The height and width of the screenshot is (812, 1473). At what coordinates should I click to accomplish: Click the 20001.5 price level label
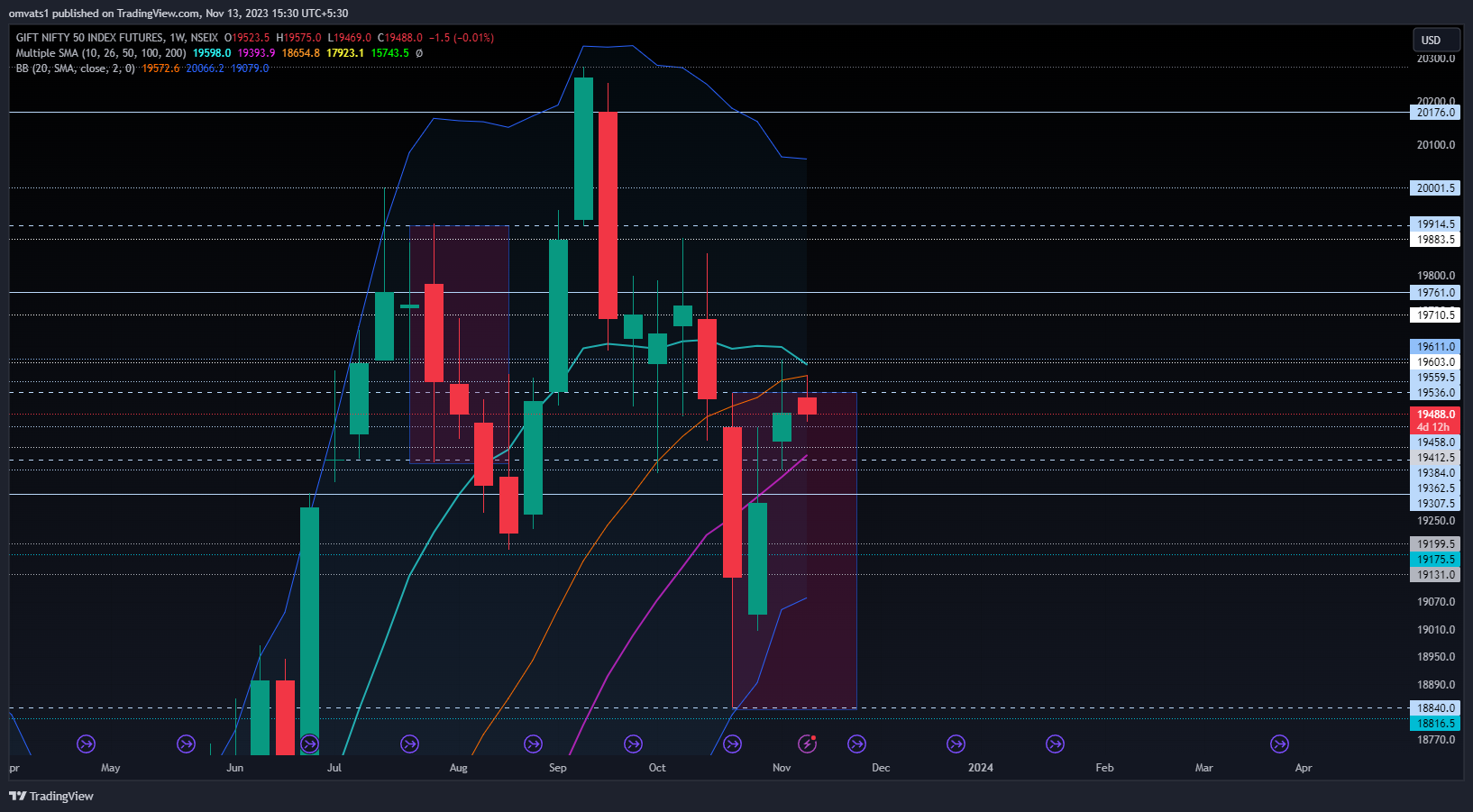[x=1435, y=188]
